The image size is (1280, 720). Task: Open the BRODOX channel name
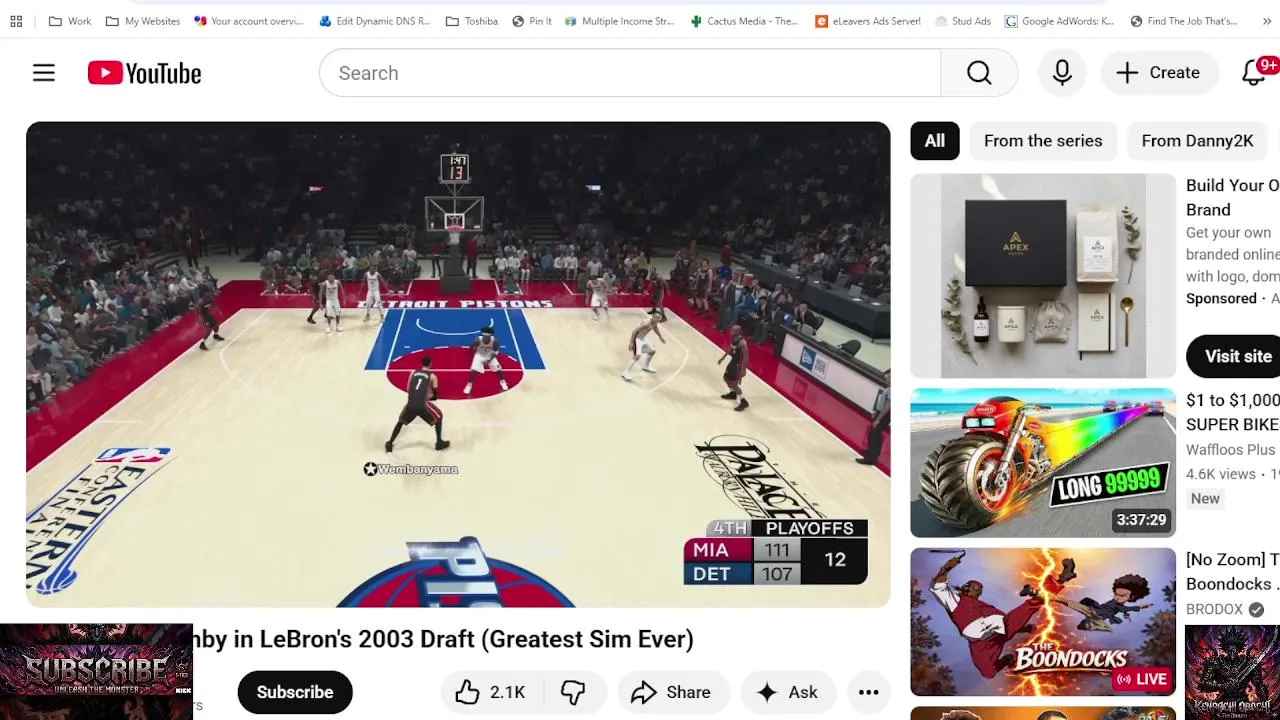tap(1214, 609)
